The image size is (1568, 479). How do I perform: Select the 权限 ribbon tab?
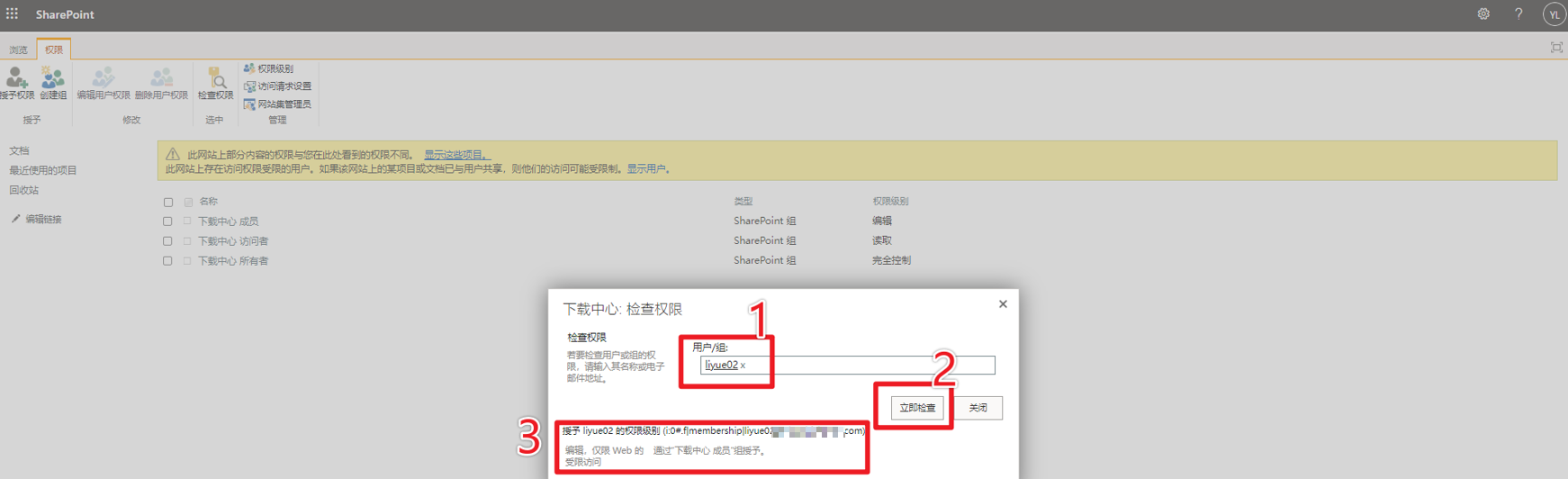tap(54, 50)
